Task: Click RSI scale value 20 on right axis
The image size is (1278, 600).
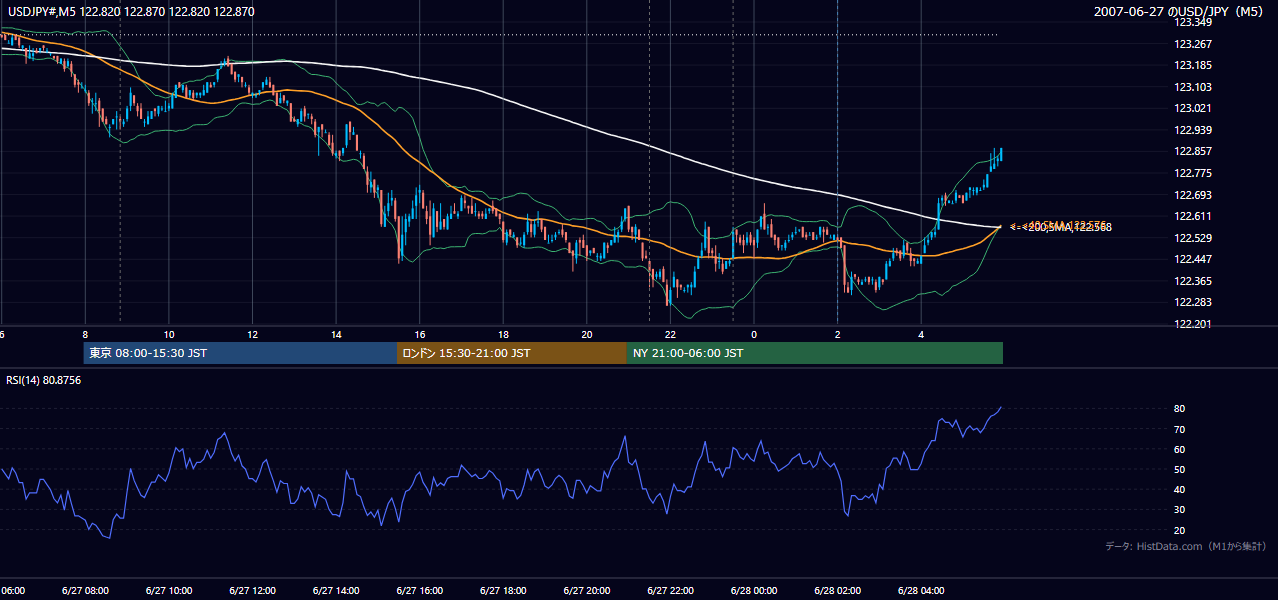Action: tap(1180, 530)
